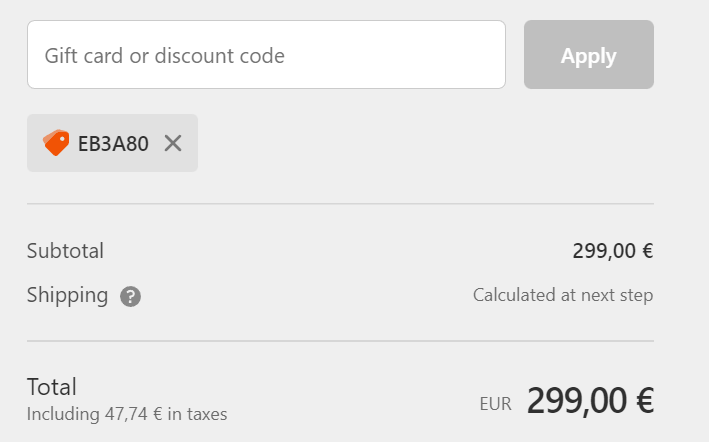The width and height of the screenshot is (709, 442).
Task: Click the Subtotal label
Action: (x=65, y=251)
